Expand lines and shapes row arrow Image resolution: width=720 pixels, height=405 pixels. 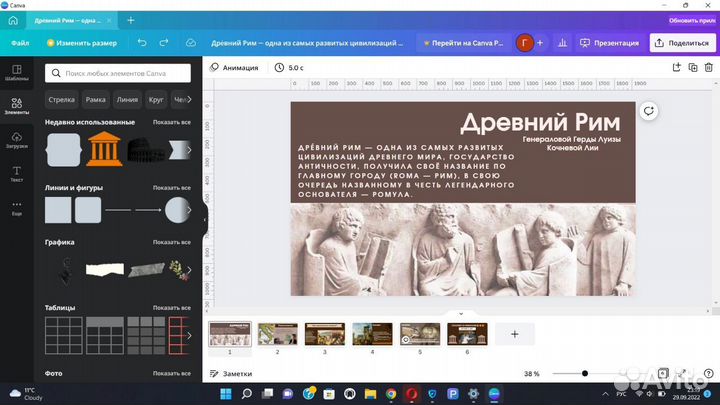[x=189, y=210]
